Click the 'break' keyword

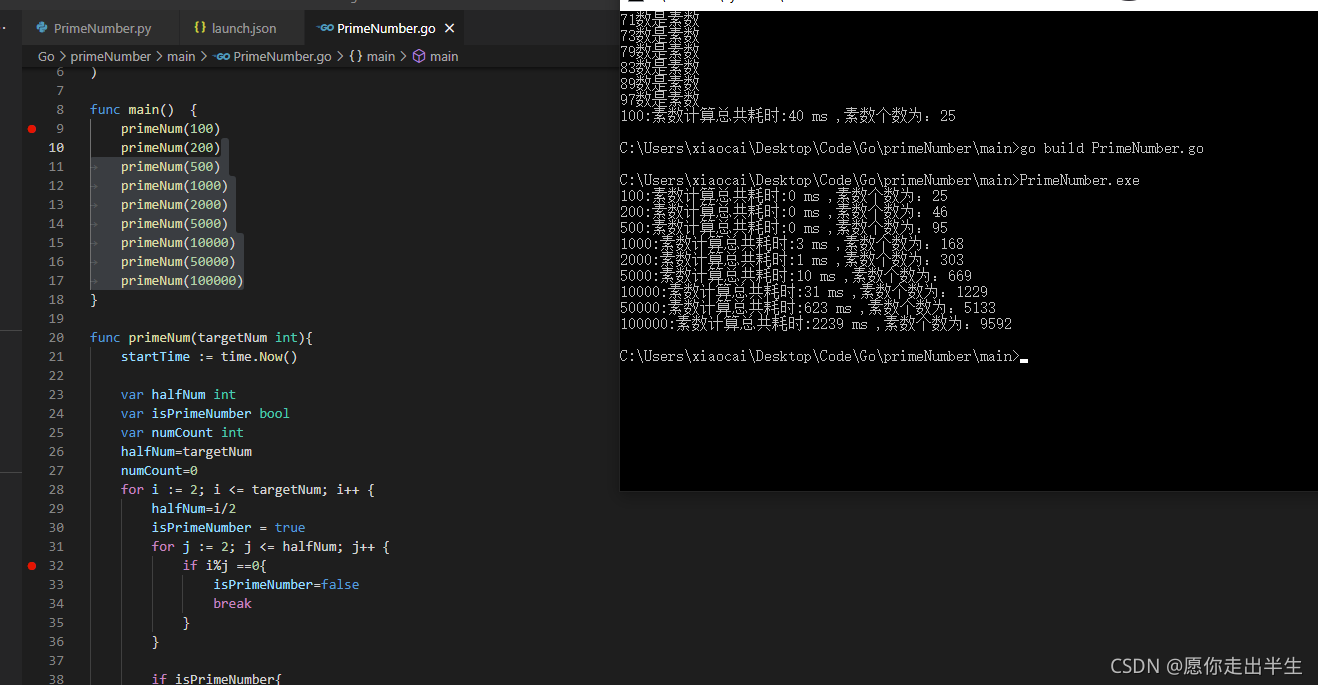pyautogui.click(x=233, y=603)
